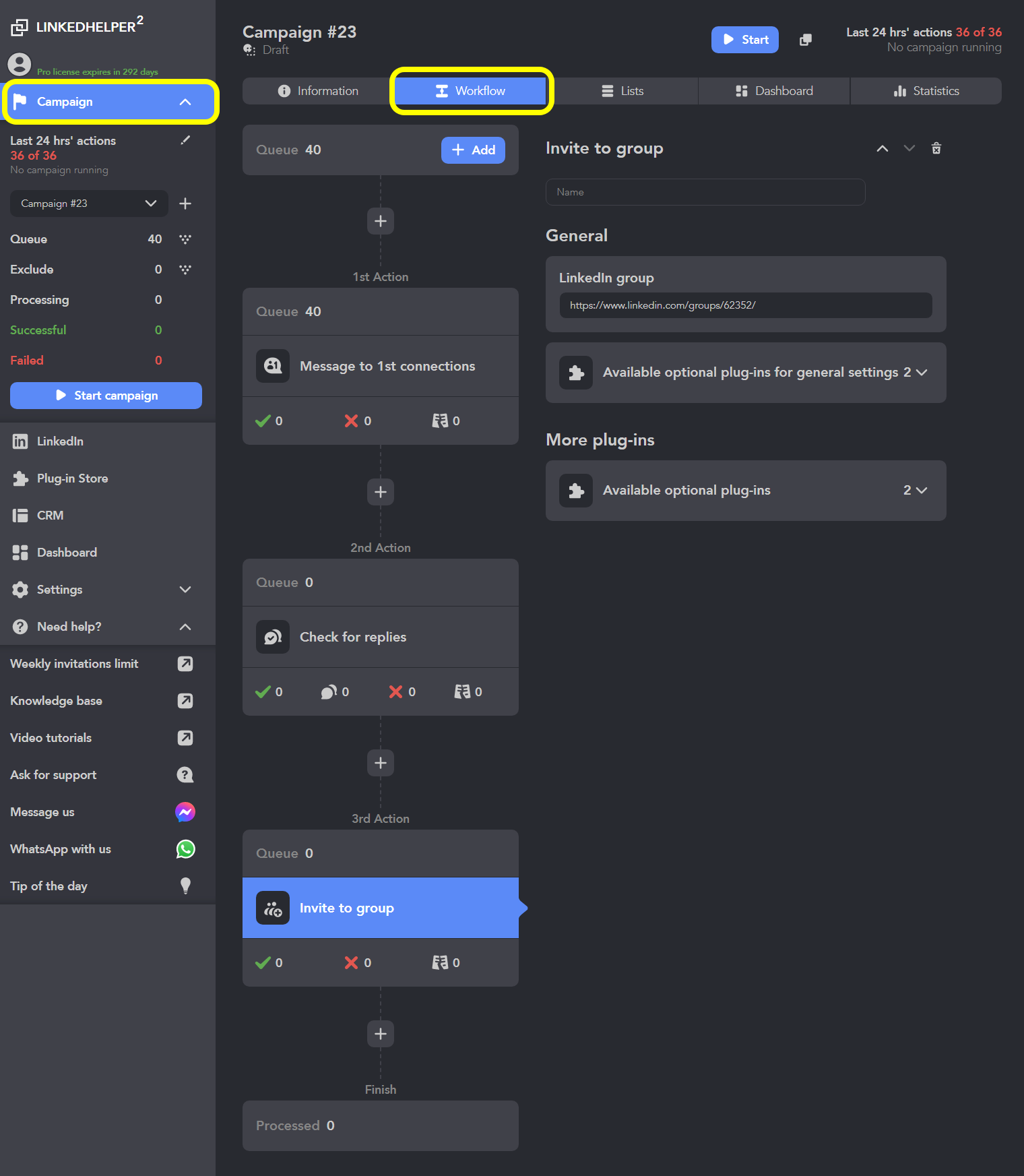Image resolution: width=1024 pixels, height=1176 pixels.
Task: Expand the Settings menu chevron
Action: click(185, 590)
